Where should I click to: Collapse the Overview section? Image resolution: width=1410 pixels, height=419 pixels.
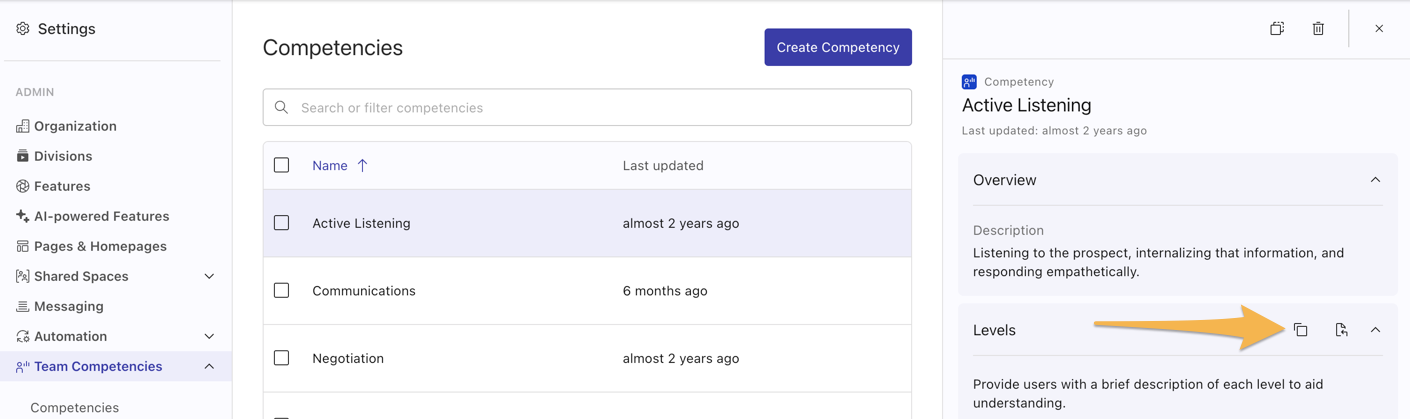point(1375,180)
